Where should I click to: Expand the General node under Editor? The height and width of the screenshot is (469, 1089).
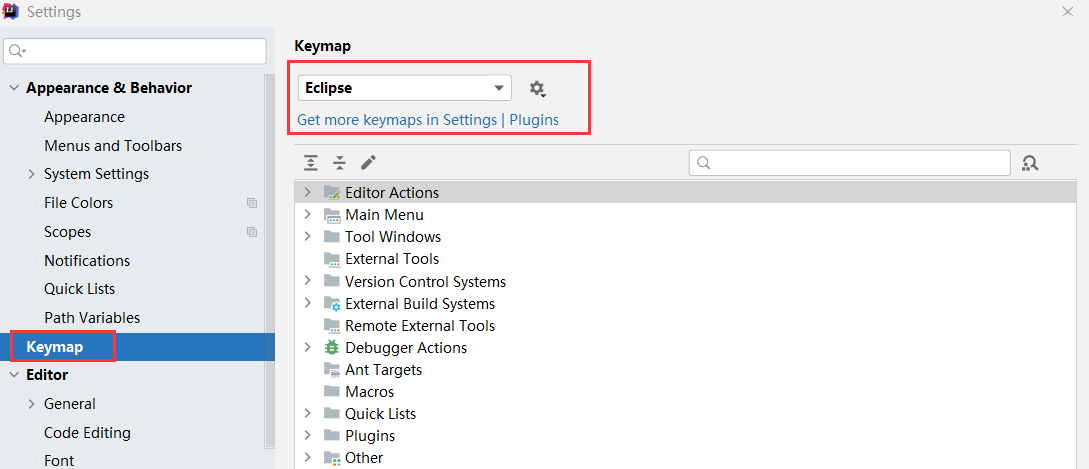click(x=31, y=404)
